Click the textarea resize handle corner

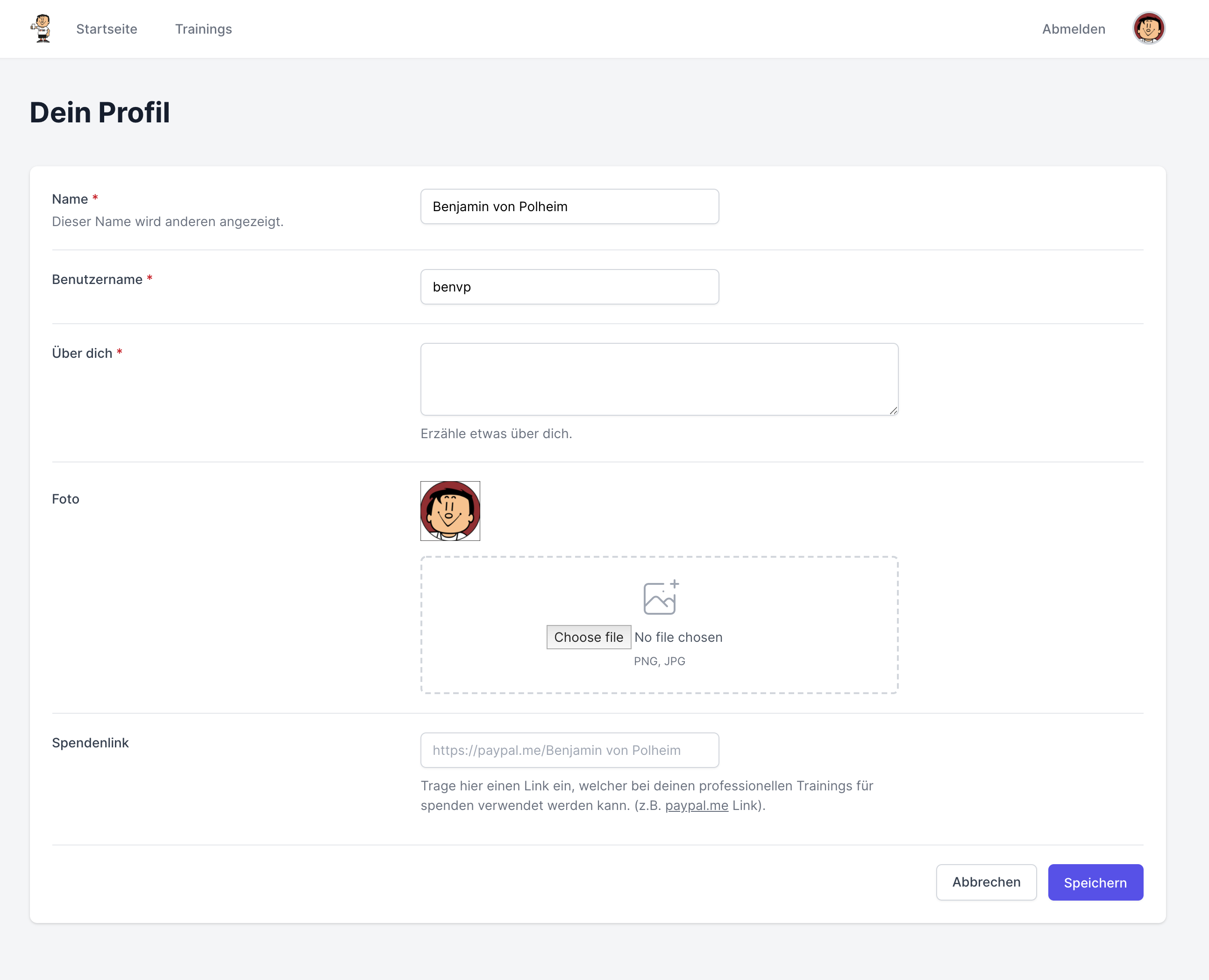click(x=893, y=411)
